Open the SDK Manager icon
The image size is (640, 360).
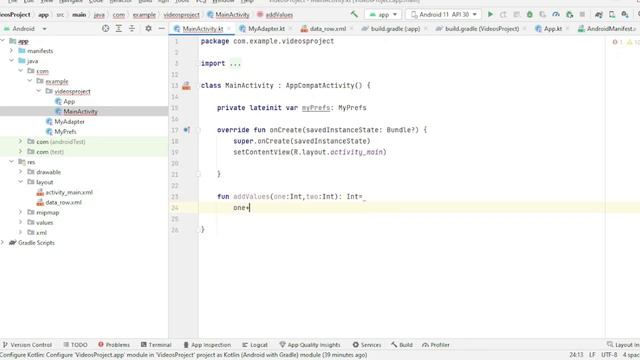pyautogui.click(x=625, y=14)
